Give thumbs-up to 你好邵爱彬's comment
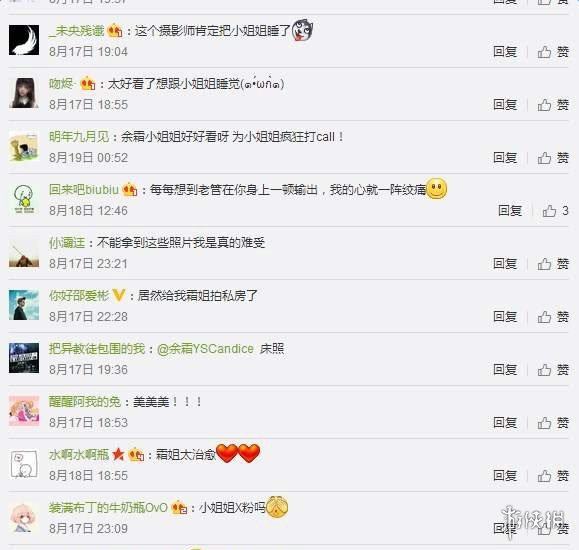The image size is (579, 550). pos(553,317)
